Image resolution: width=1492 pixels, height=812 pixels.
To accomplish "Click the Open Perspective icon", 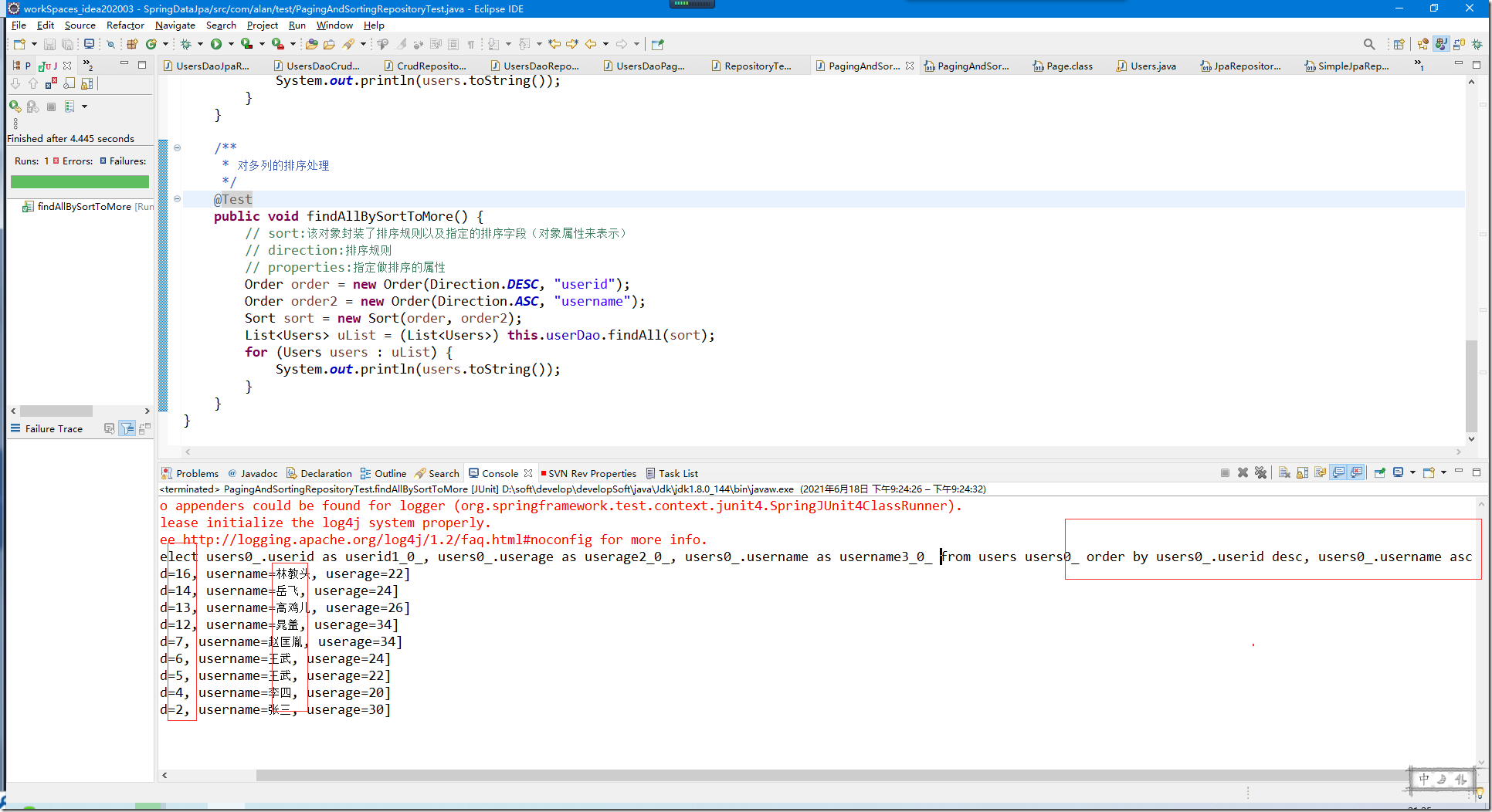I will tap(1399, 44).
